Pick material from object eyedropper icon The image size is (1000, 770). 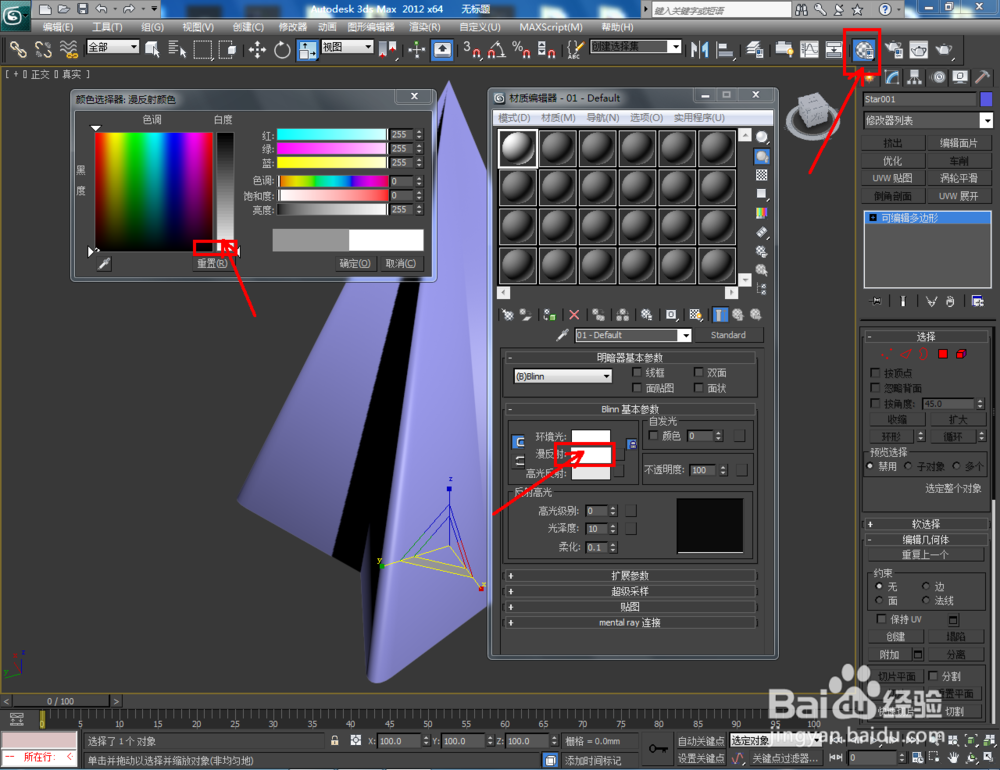click(562, 335)
